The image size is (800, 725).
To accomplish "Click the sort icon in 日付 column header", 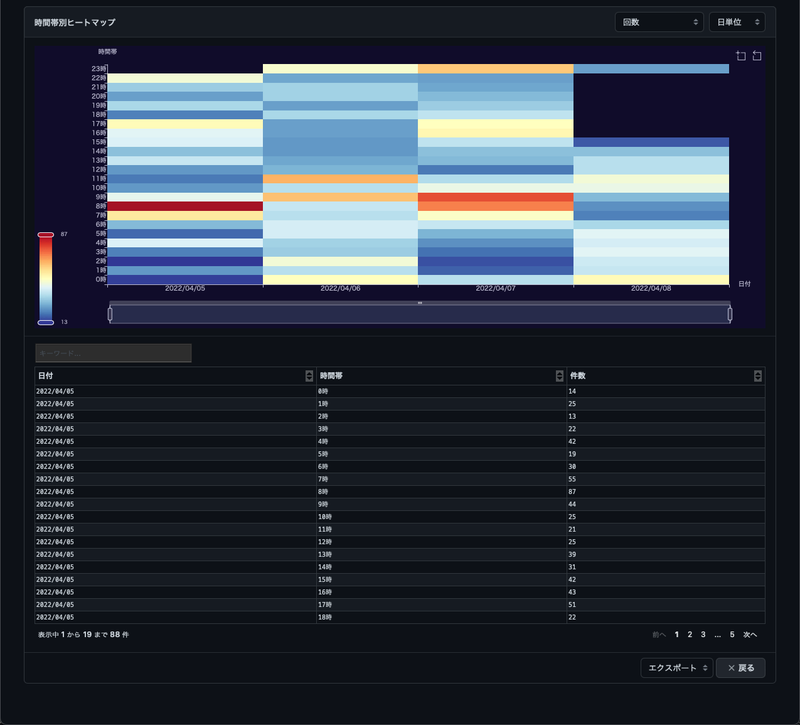I will pos(309,376).
